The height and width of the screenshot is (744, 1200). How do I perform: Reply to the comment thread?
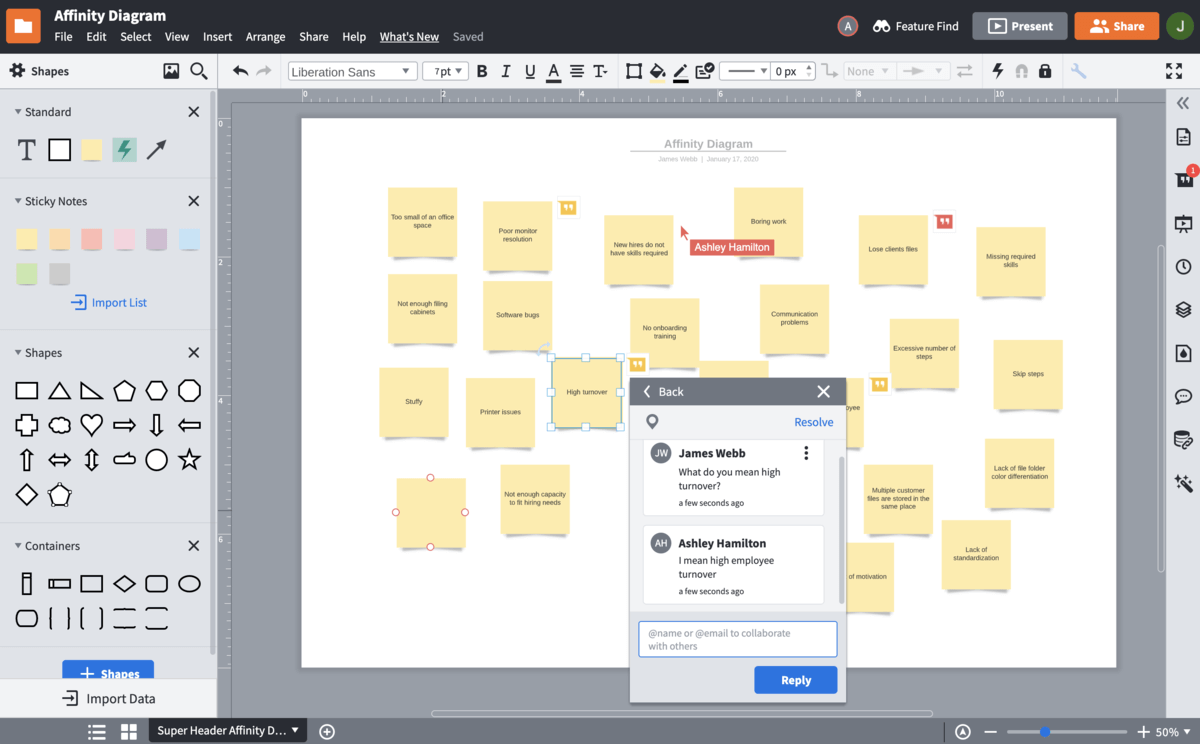(796, 679)
